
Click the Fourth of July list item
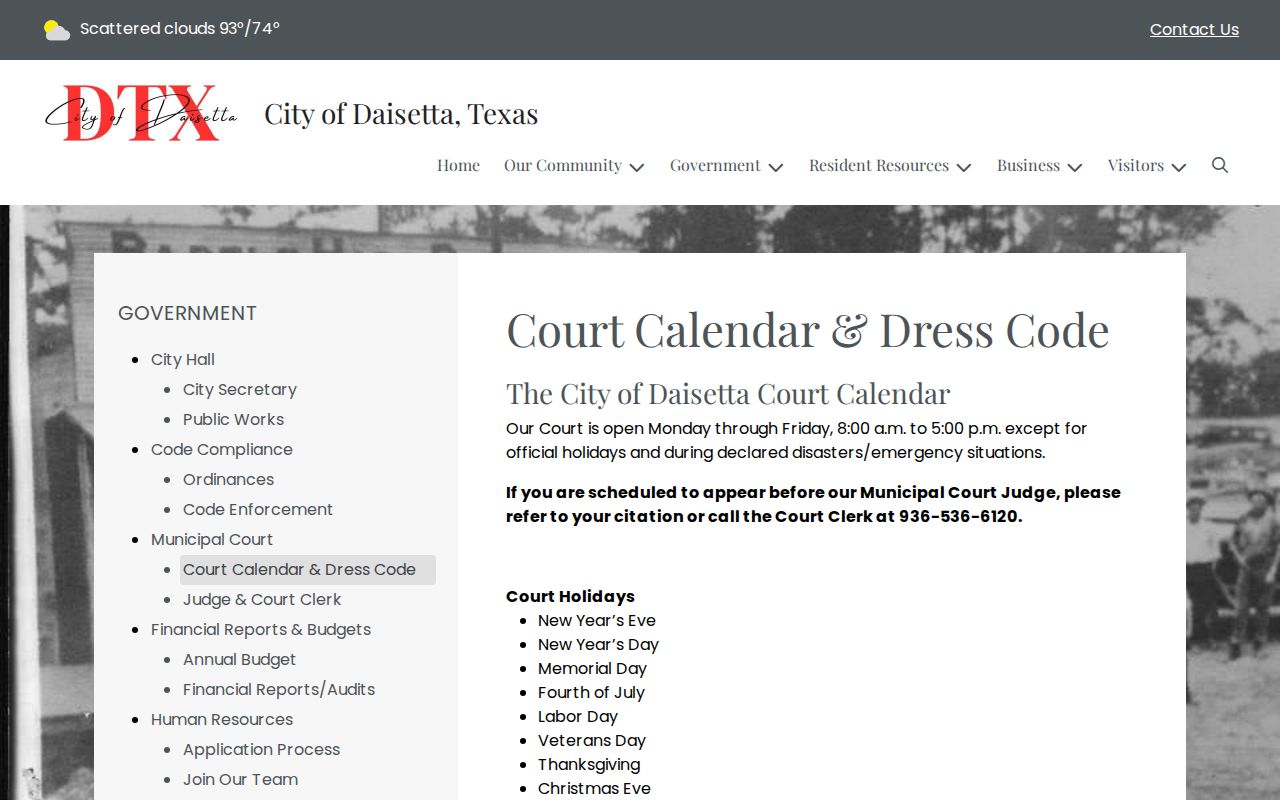591,692
